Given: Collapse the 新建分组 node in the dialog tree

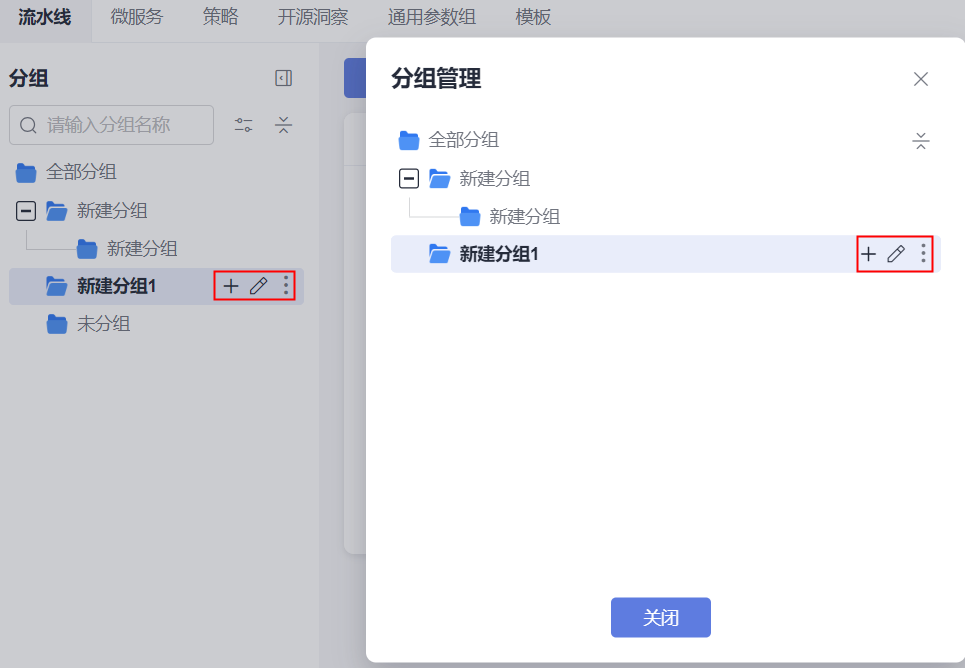Looking at the screenshot, I should pos(408,179).
